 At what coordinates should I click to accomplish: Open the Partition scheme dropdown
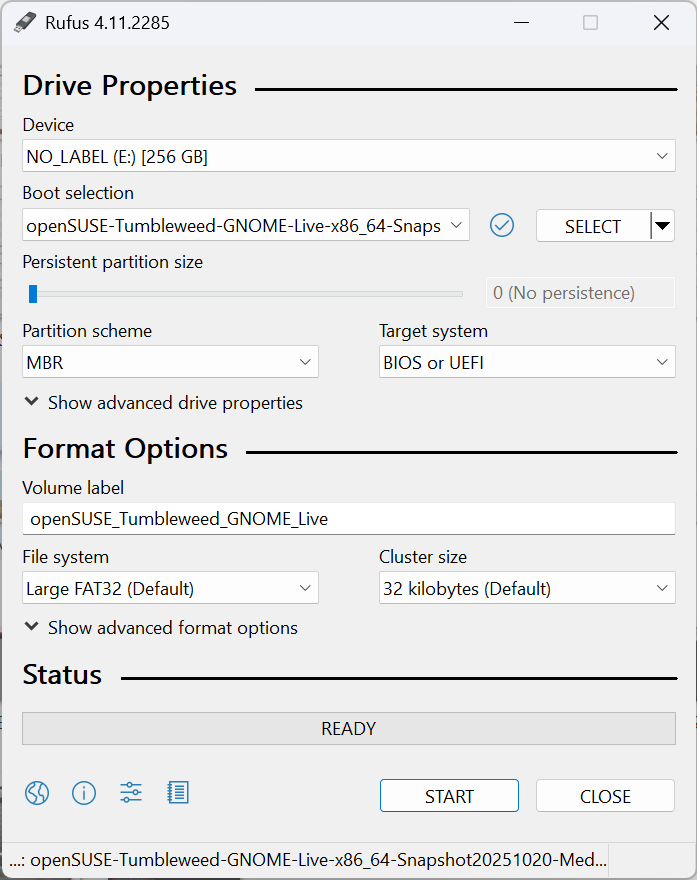tap(170, 362)
